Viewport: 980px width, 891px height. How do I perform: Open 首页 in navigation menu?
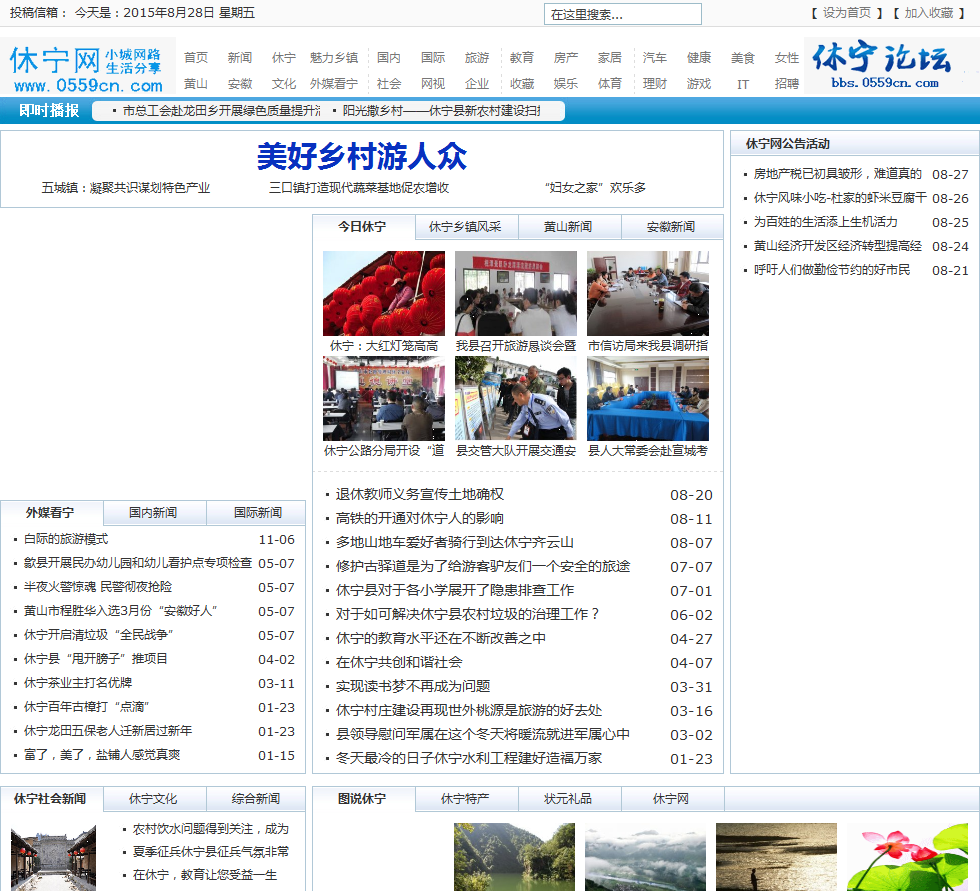196,57
